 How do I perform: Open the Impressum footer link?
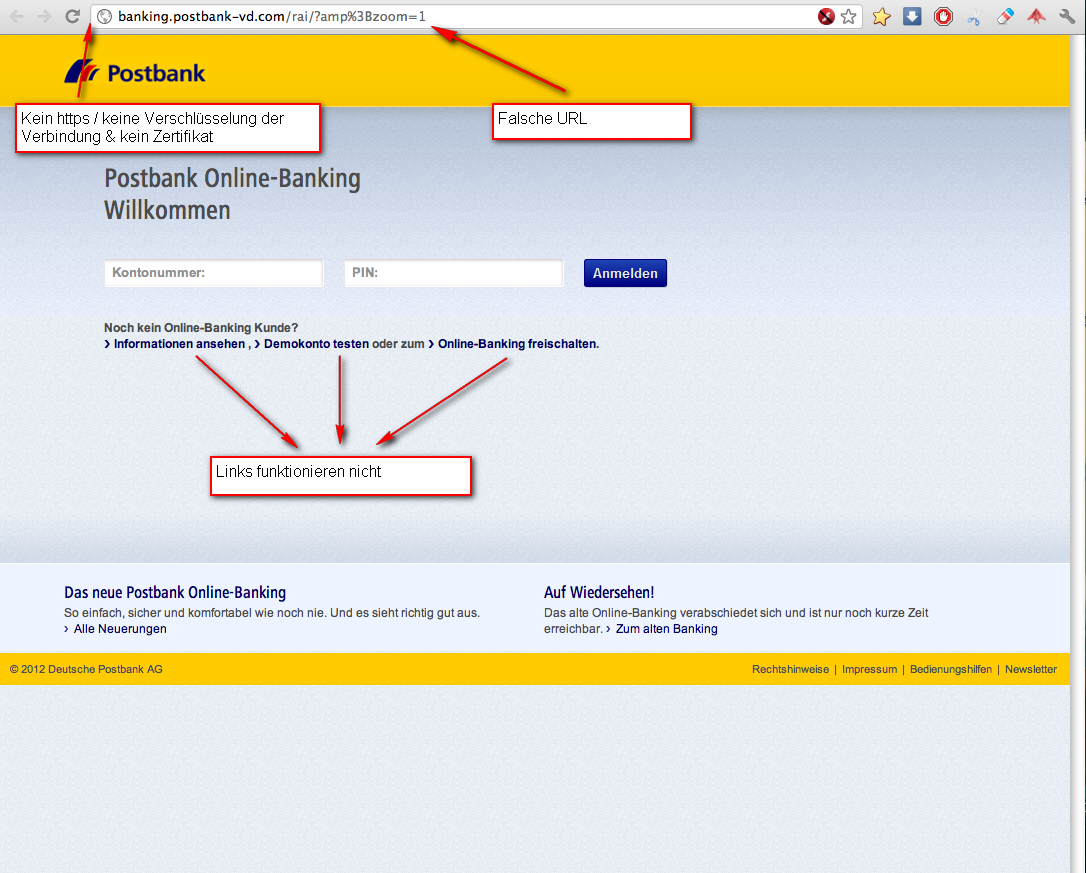pyautogui.click(x=869, y=669)
